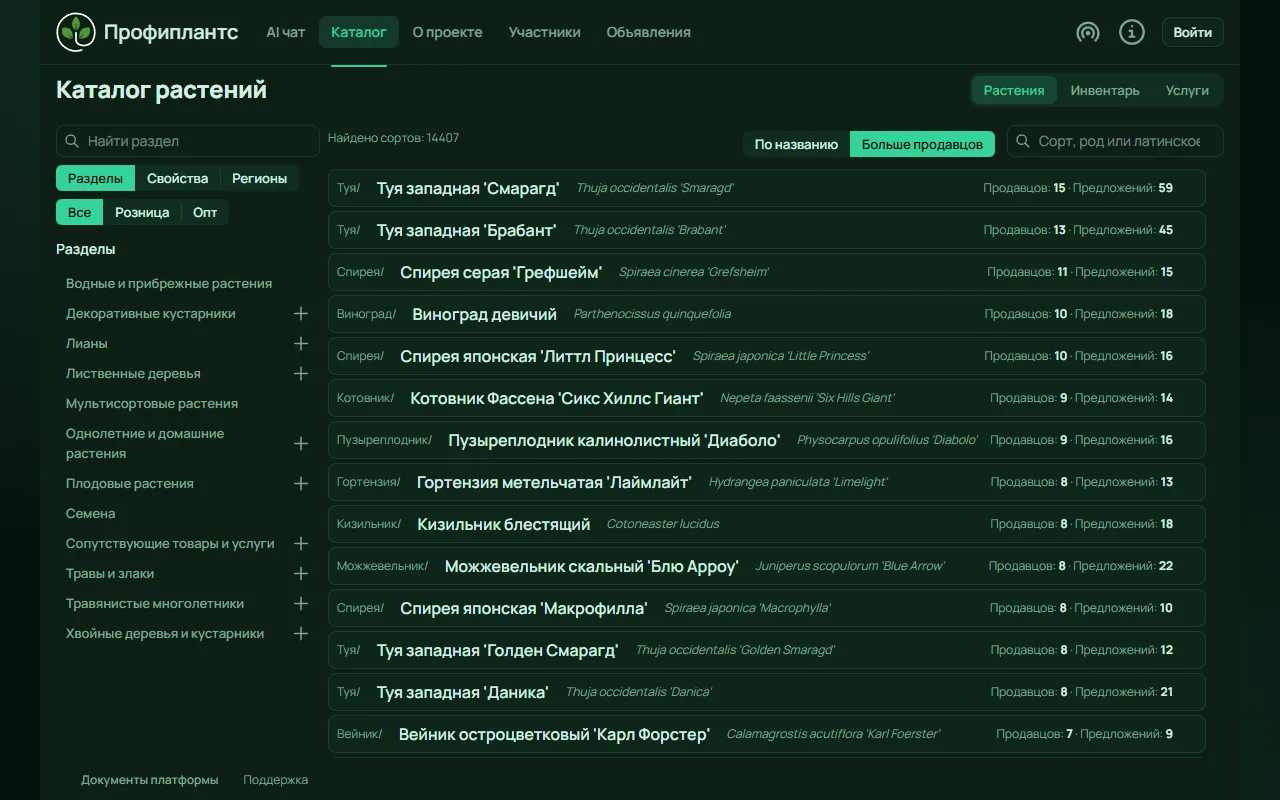Open Документы платформы link
Screen dimensions: 1280x800
[x=150, y=780]
